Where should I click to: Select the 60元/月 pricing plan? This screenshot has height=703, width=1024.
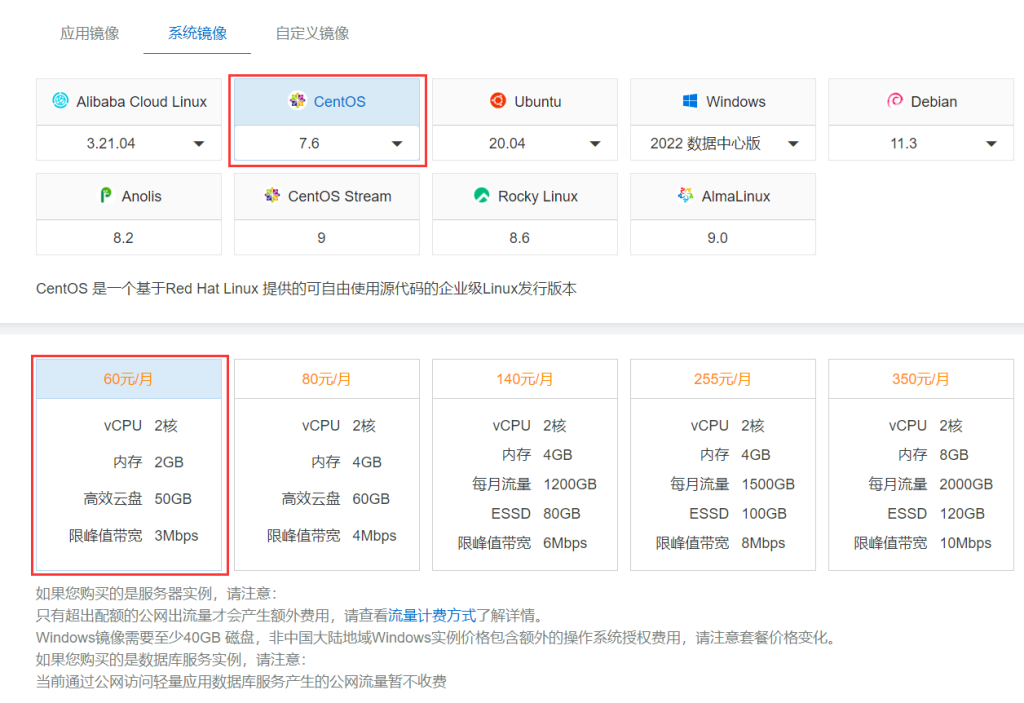(129, 379)
